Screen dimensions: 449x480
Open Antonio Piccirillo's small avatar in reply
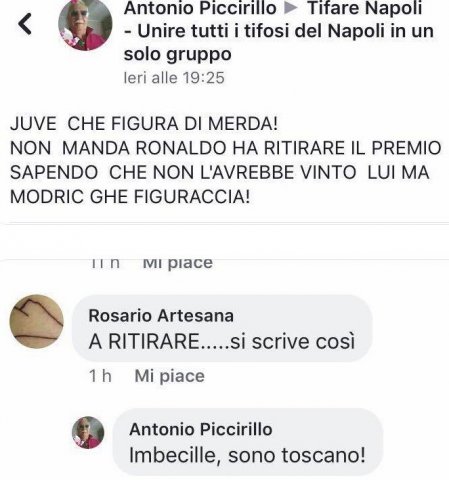point(88,432)
